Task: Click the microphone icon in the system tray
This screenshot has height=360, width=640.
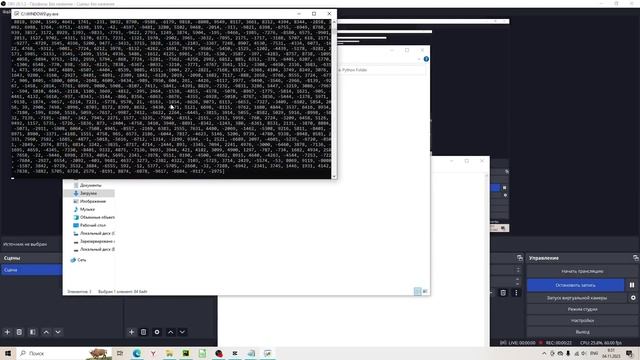Action: (568, 353)
